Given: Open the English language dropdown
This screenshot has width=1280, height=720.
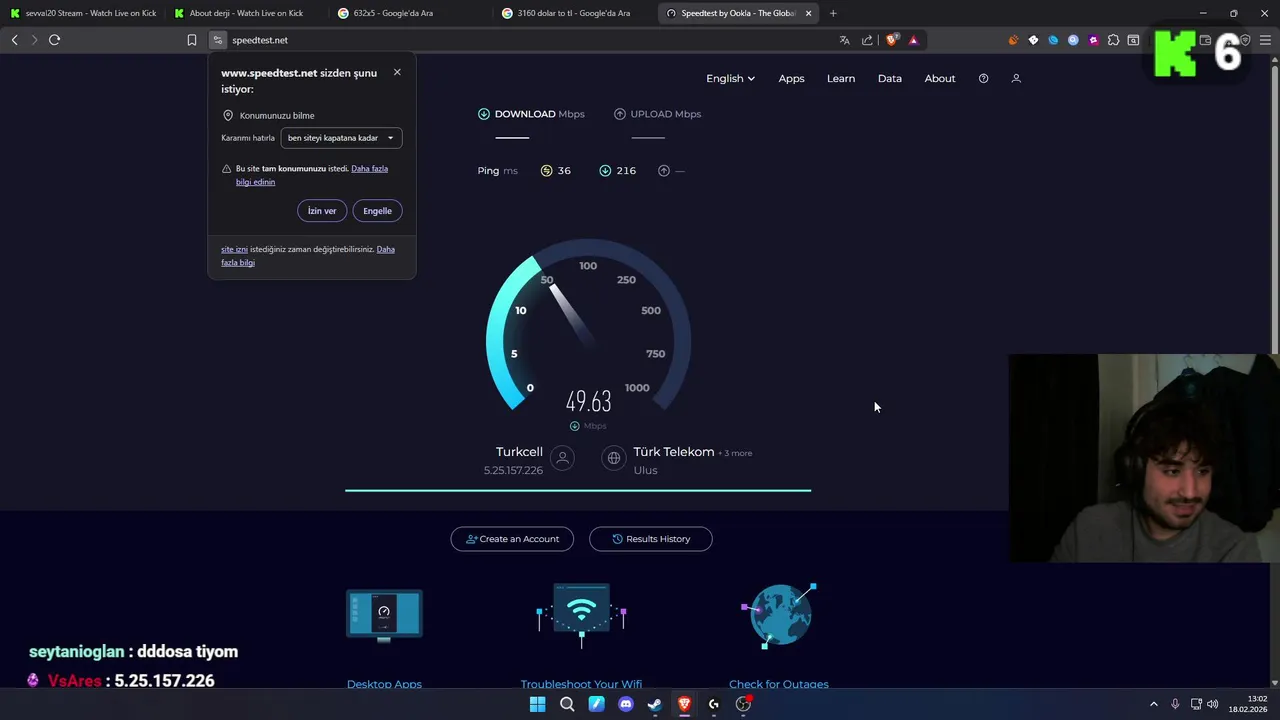Looking at the screenshot, I should pos(730,78).
